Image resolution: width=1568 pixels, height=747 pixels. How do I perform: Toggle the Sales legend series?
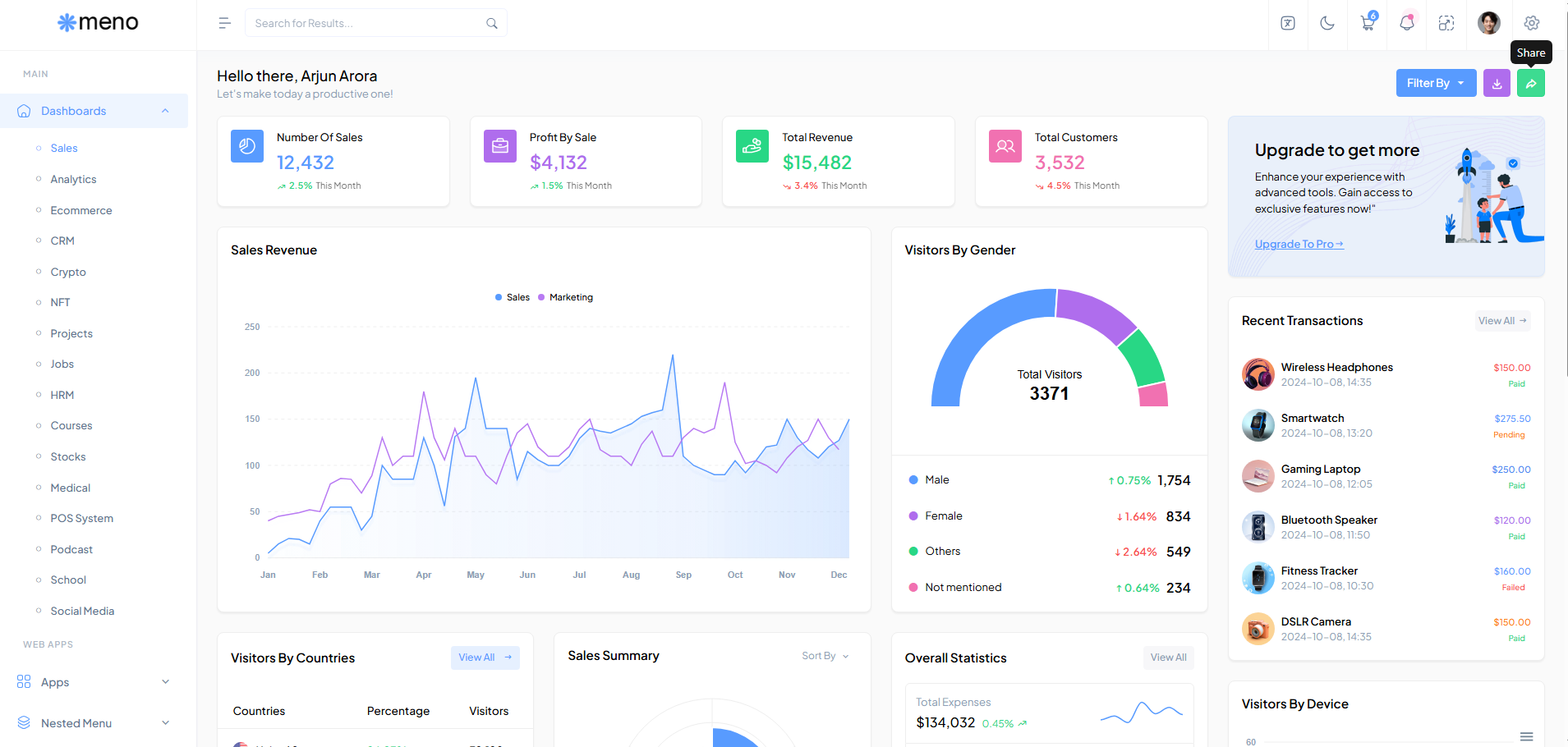click(513, 297)
